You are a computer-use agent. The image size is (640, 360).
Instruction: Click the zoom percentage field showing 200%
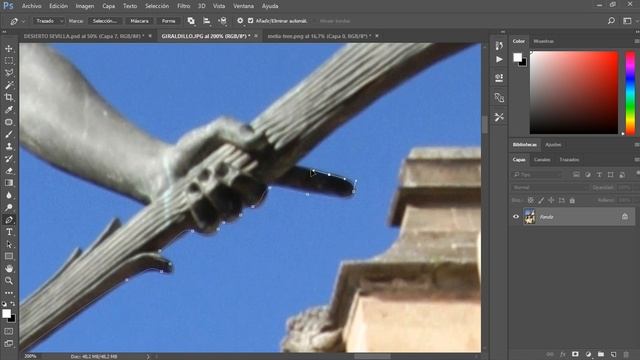pyautogui.click(x=31, y=356)
